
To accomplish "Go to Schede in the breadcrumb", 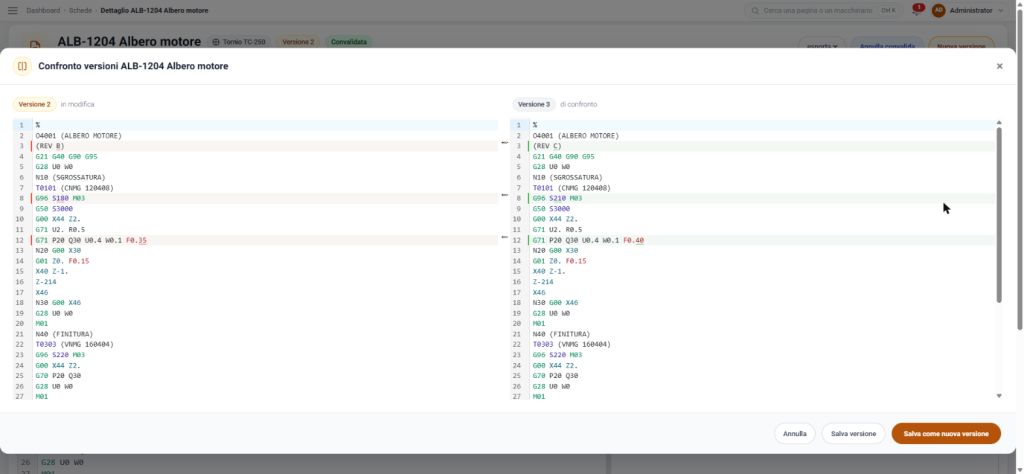I will tap(80, 10).
